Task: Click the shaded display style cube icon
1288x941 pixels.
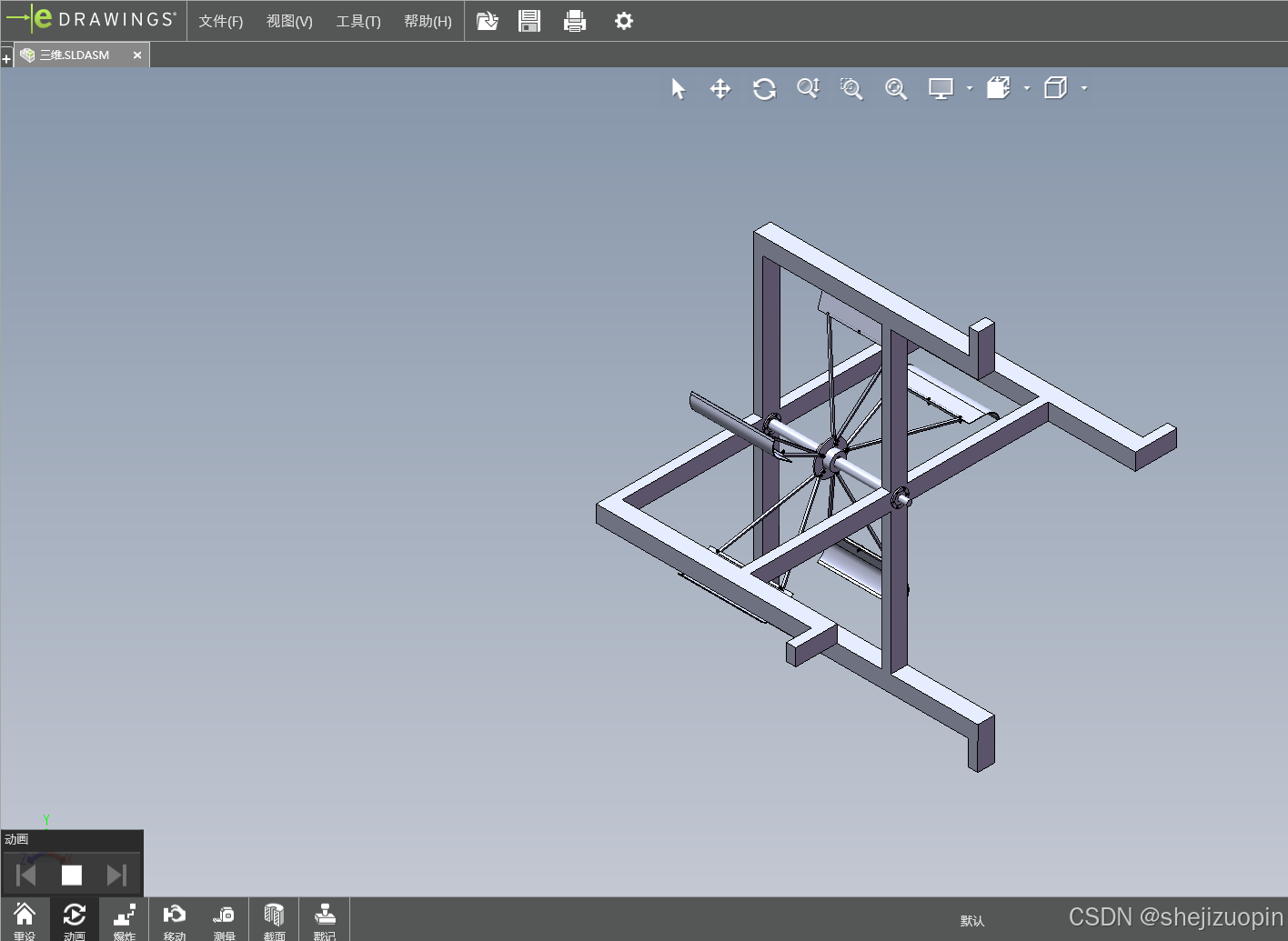Action: point(999,88)
